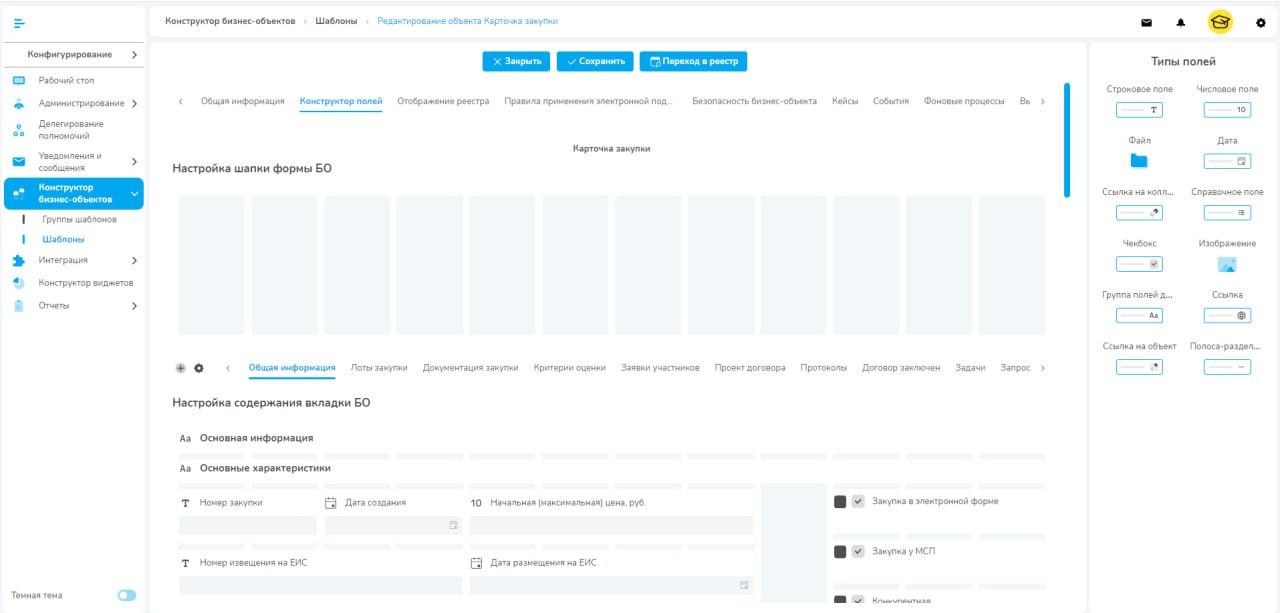Expand Уведомления и сообщения submenu
This screenshot has height=613, width=1280.
tap(134, 162)
